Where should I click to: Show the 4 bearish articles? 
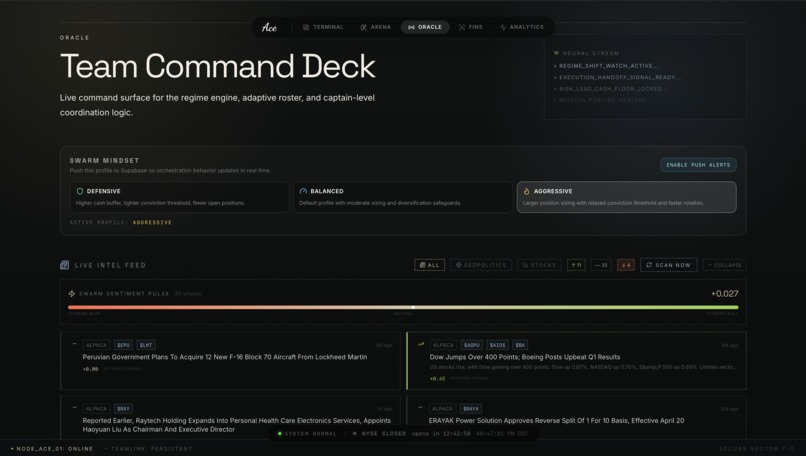pos(626,265)
